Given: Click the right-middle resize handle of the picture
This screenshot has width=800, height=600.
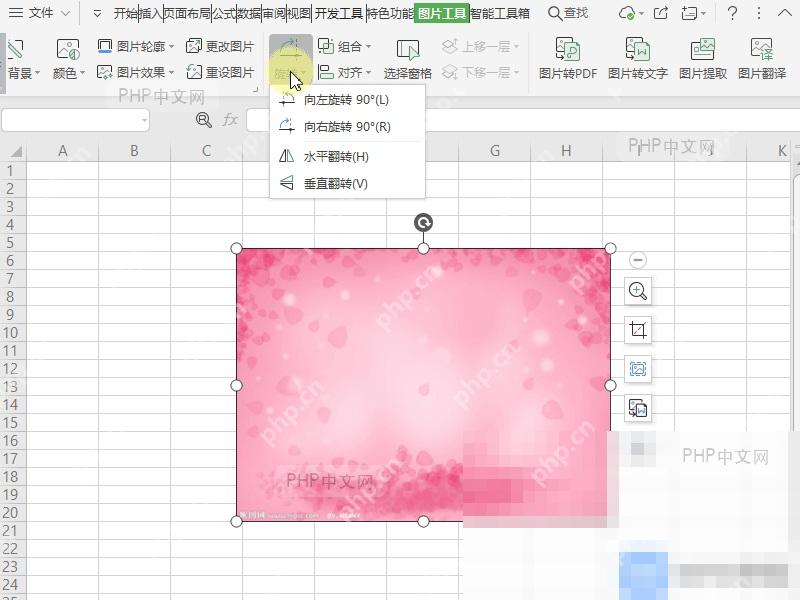Looking at the screenshot, I should pos(610,385).
